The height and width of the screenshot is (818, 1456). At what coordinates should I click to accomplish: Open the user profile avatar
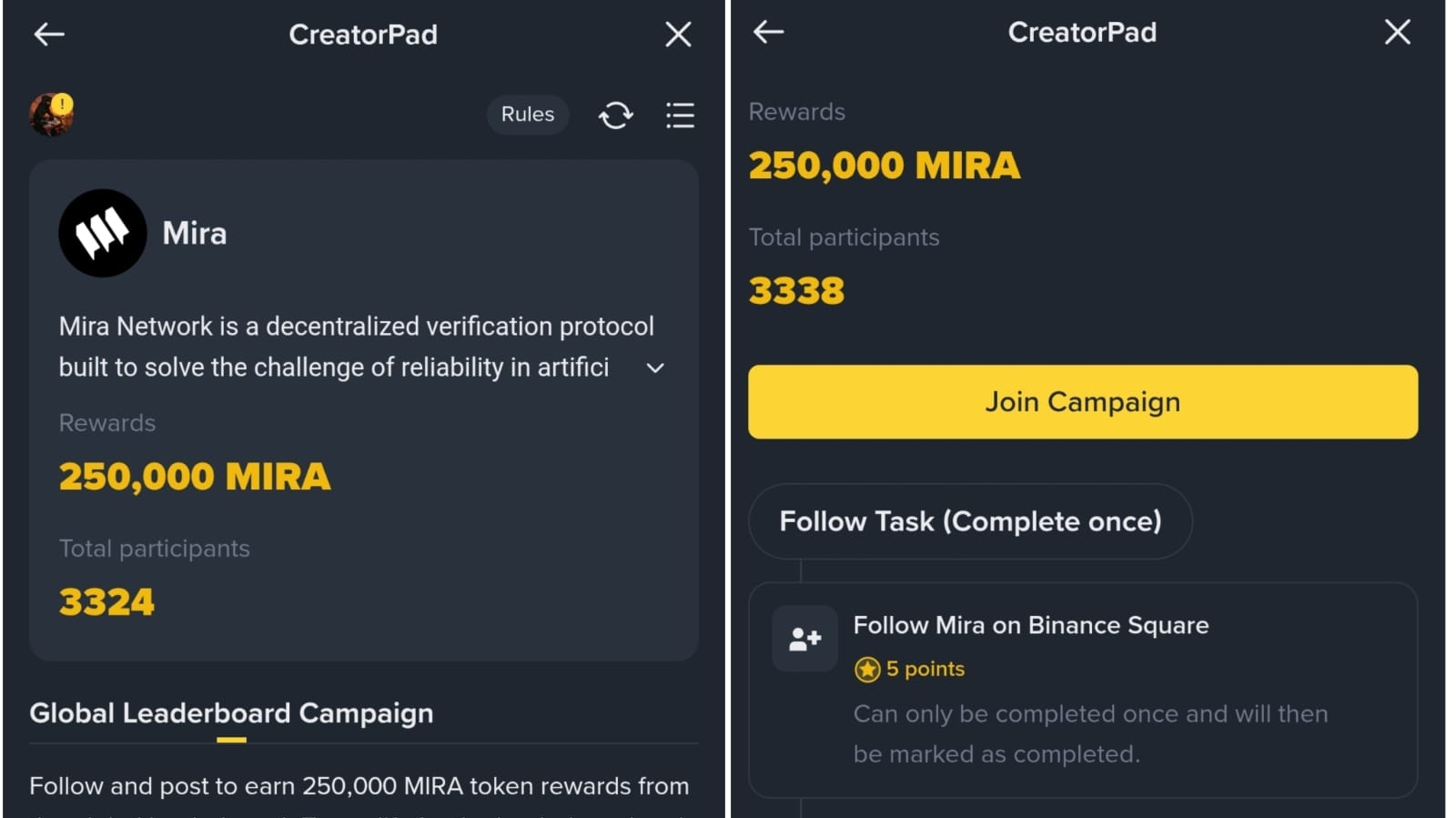[51, 115]
